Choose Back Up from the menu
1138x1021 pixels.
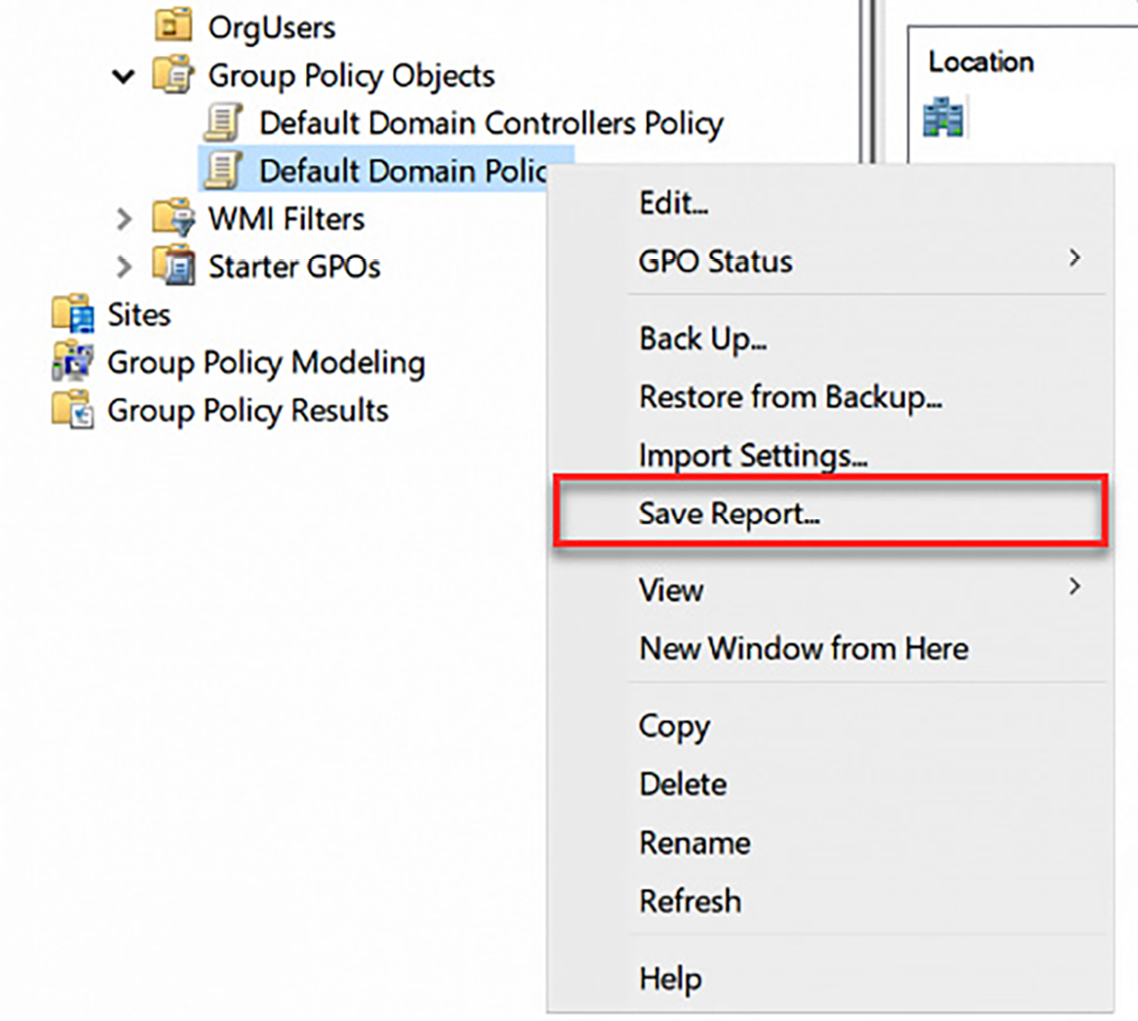coord(703,339)
